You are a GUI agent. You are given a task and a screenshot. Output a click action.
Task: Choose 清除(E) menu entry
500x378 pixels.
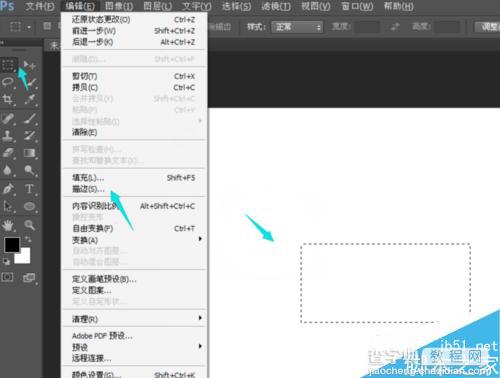(x=134, y=132)
